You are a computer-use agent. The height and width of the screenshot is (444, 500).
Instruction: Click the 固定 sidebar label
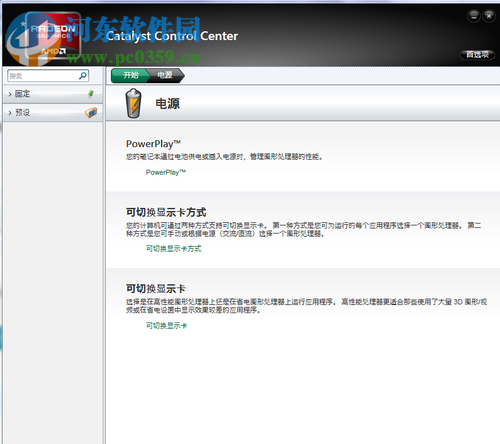click(x=23, y=94)
